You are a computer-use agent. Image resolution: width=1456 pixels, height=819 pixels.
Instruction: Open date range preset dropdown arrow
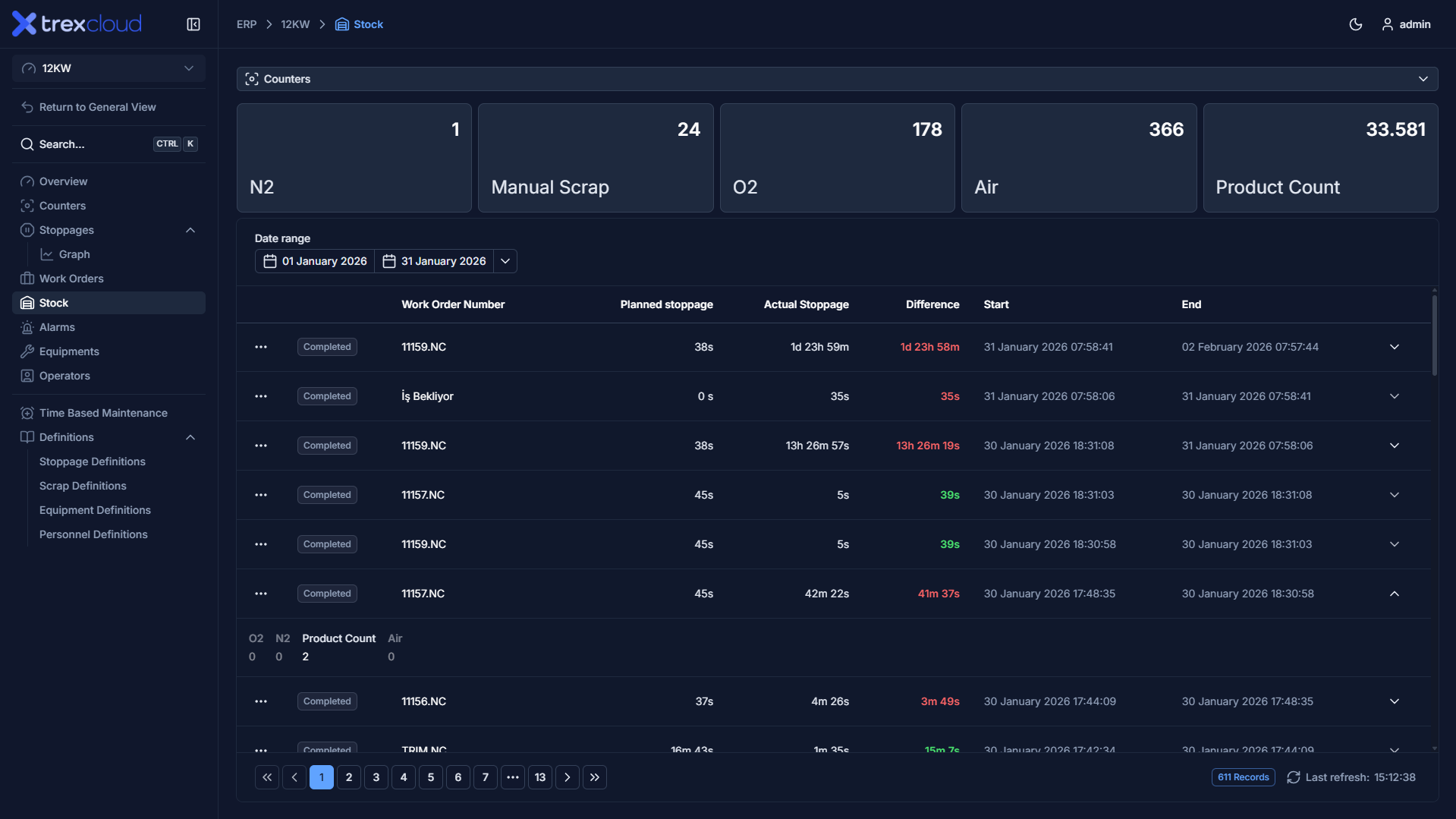tap(505, 261)
